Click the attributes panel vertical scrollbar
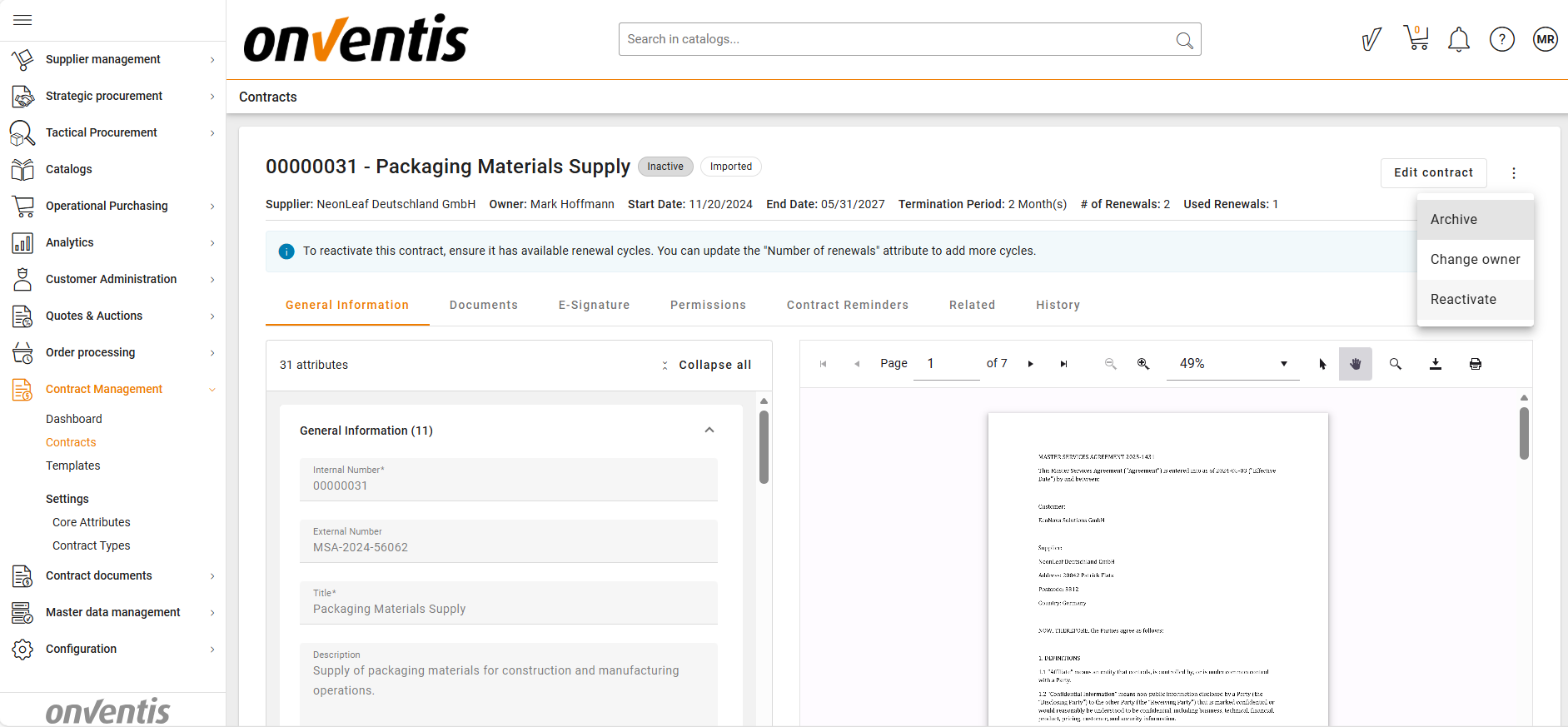 pos(764,446)
